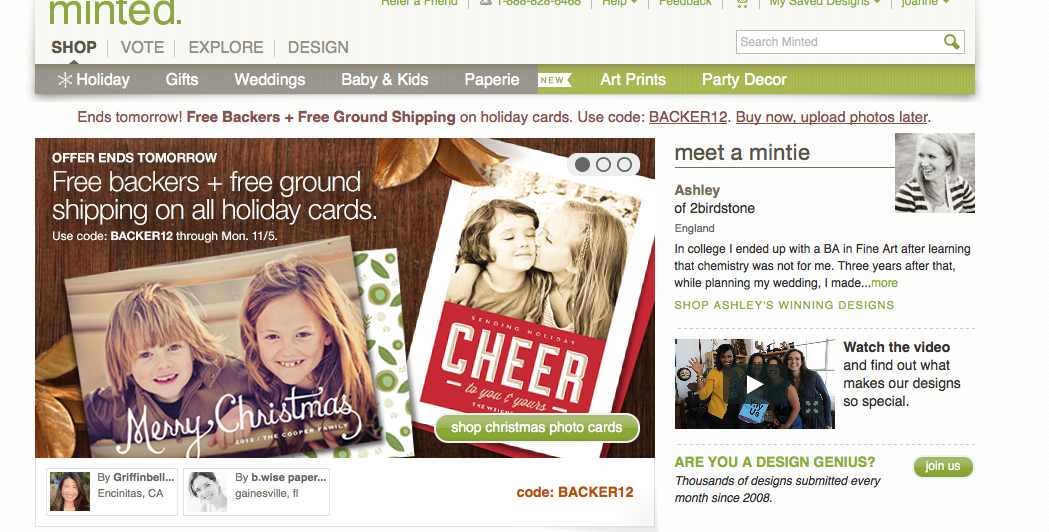Click the minted logo
The width and height of the screenshot is (1049, 532).
point(115,11)
